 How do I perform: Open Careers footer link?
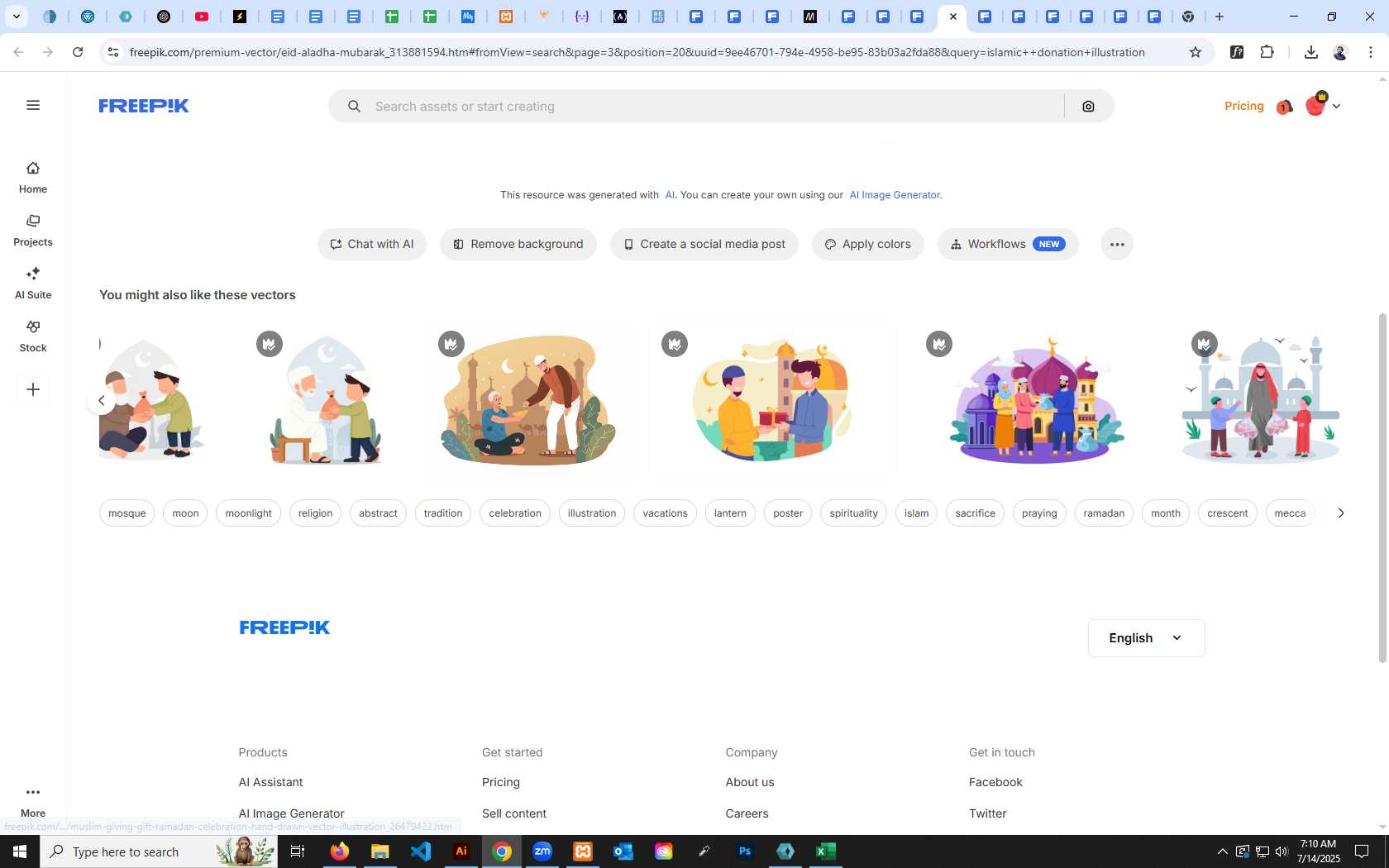[x=747, y=813]
